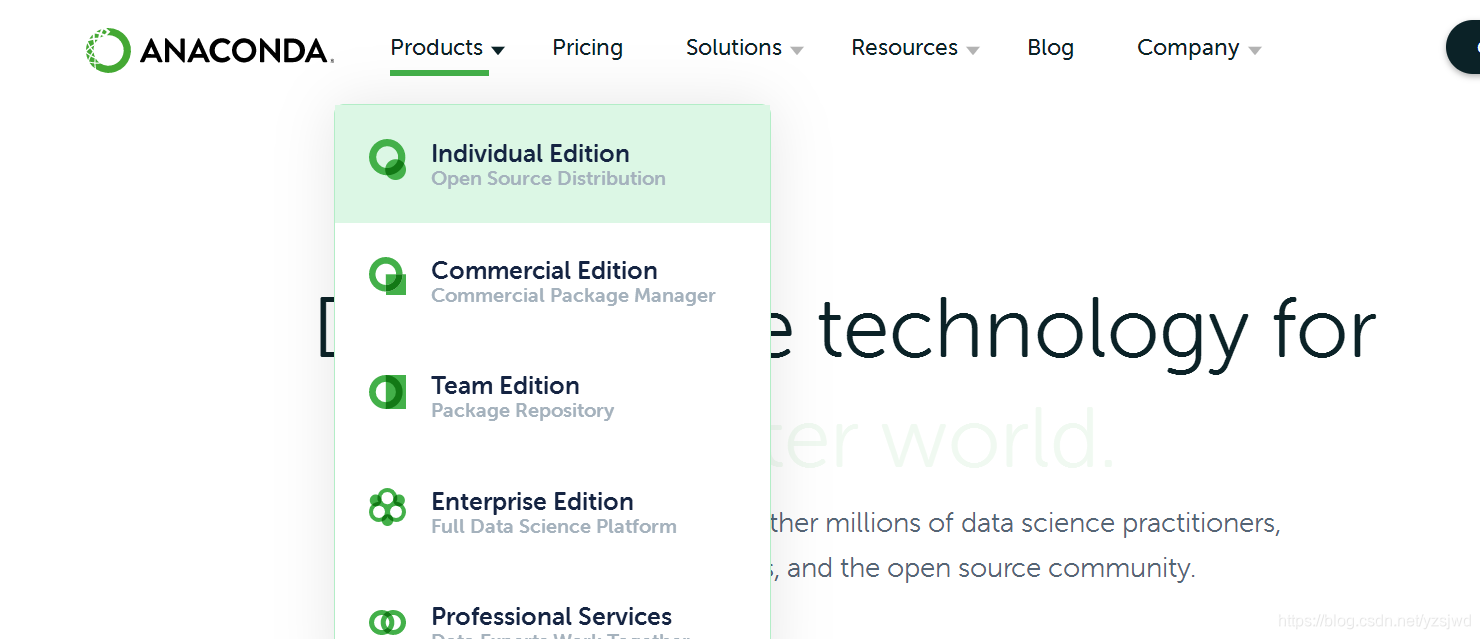The height and width of the screenshot is (639, 1480).
Task: Expand the Resources dropdown arrow
Action: click(973, 50)
